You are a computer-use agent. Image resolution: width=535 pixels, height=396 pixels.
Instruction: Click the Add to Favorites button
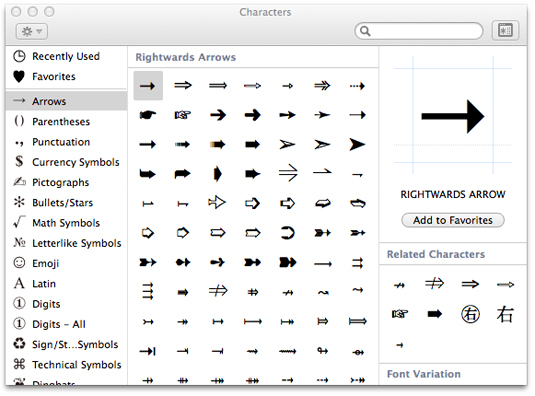453,220
